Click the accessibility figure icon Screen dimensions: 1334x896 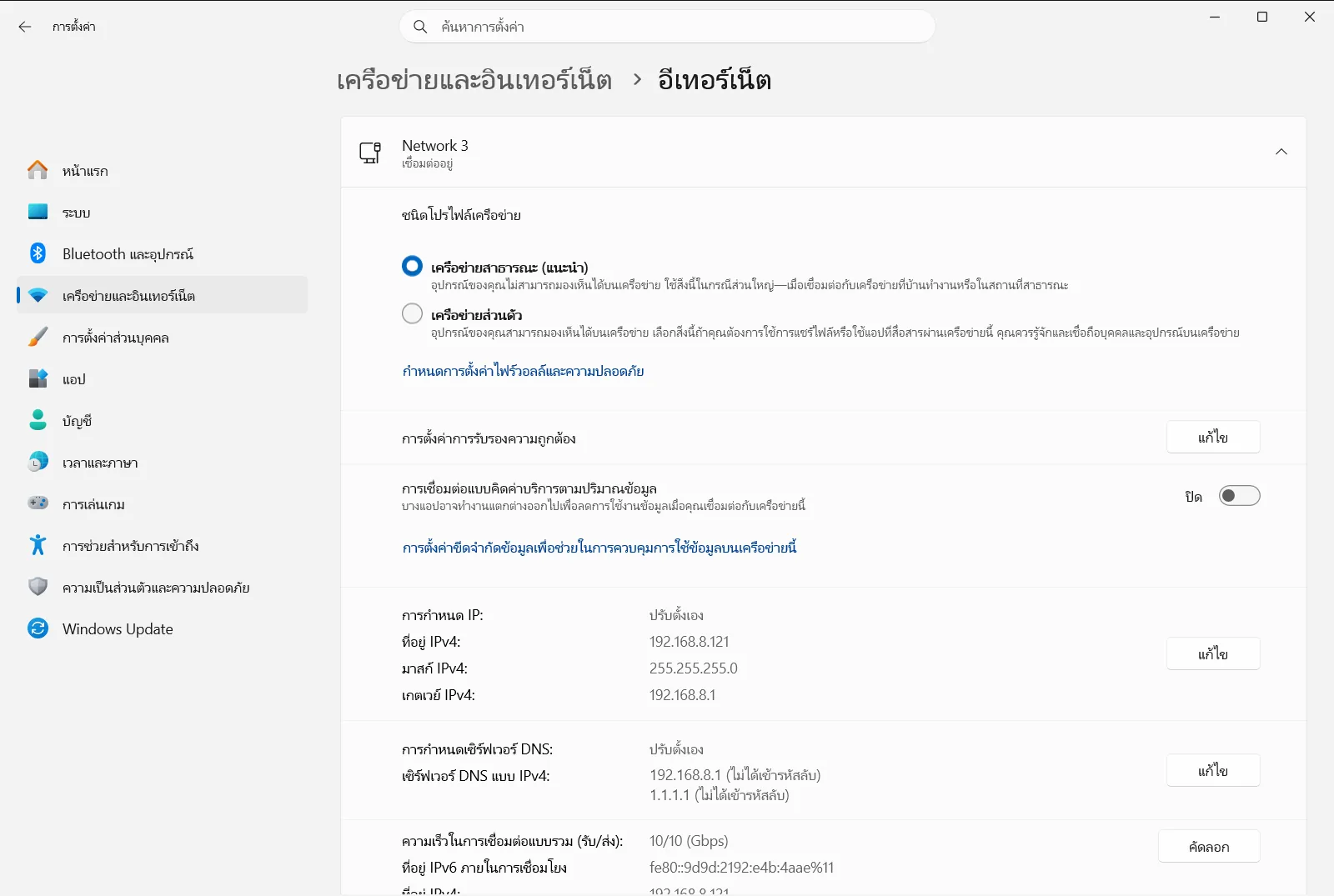(38, 545)
